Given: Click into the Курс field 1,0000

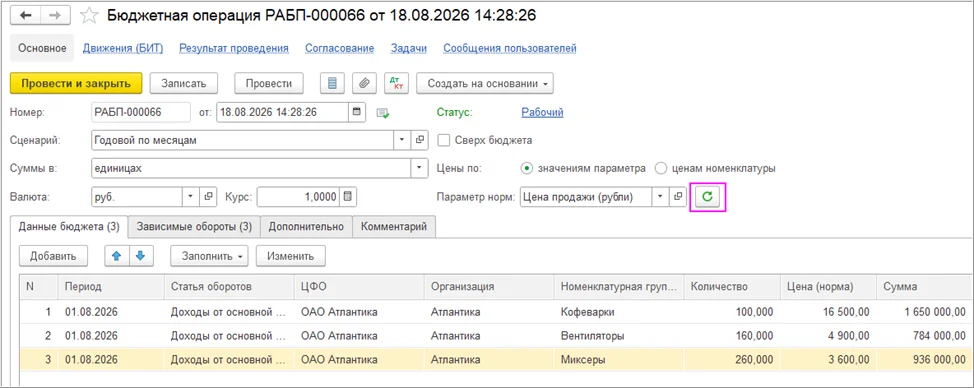Looking at the screenshot, I should 299,197.
